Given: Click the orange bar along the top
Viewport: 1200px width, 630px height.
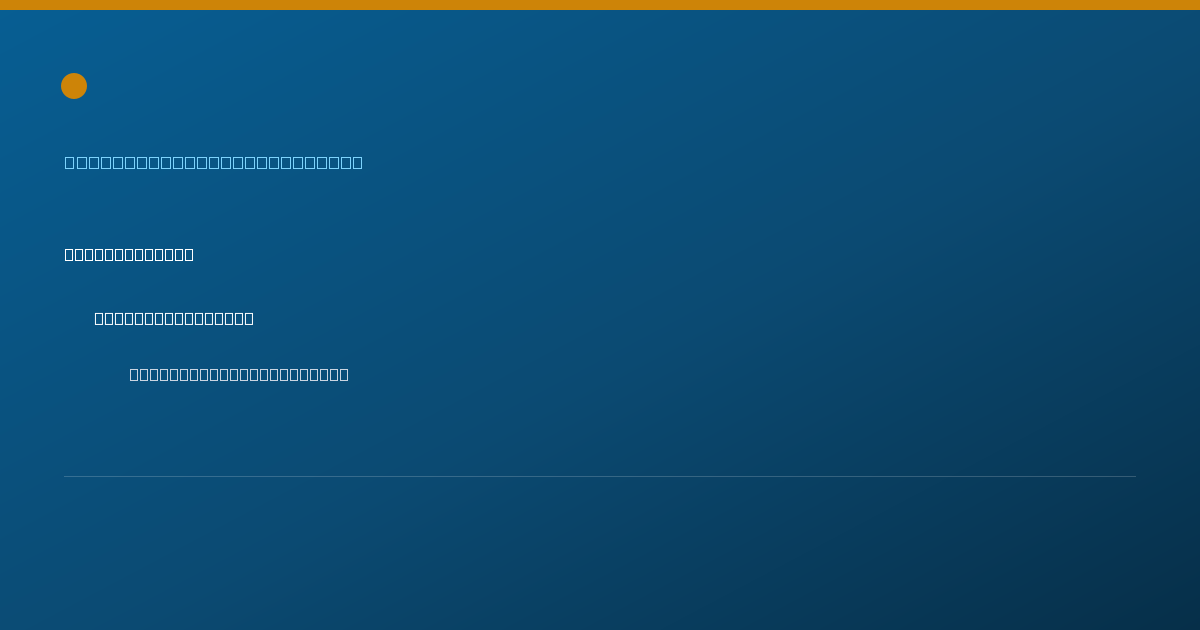Looking at the screenshot, I should 600,5.
